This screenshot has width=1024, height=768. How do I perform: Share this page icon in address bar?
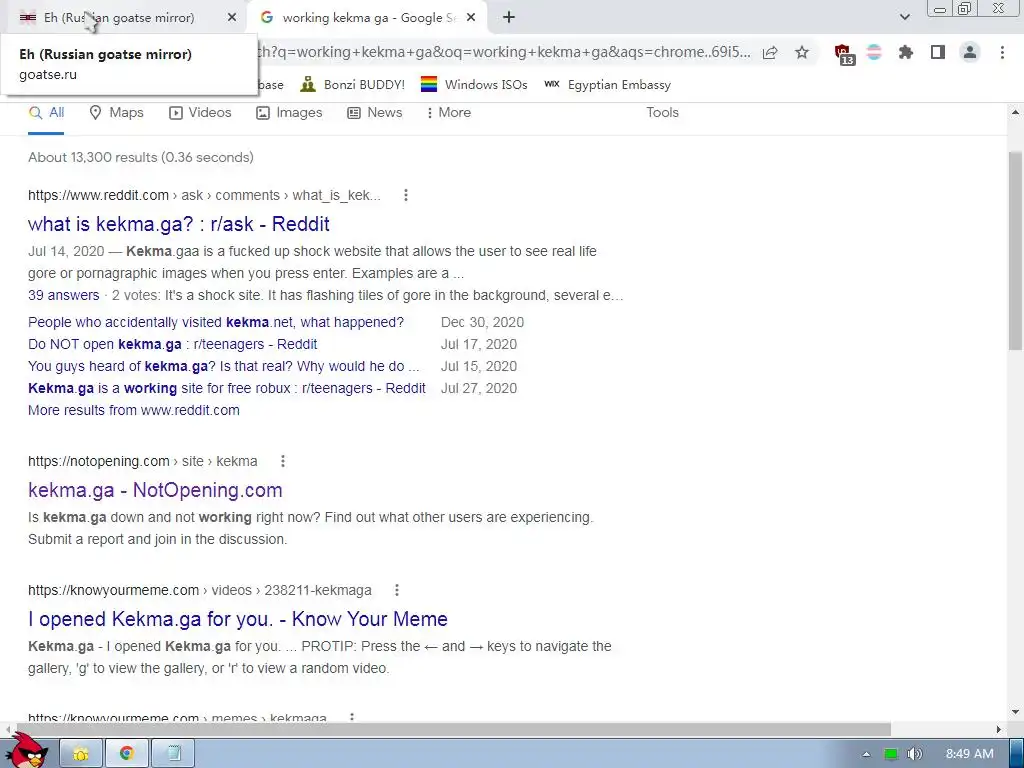coord(770,53)
